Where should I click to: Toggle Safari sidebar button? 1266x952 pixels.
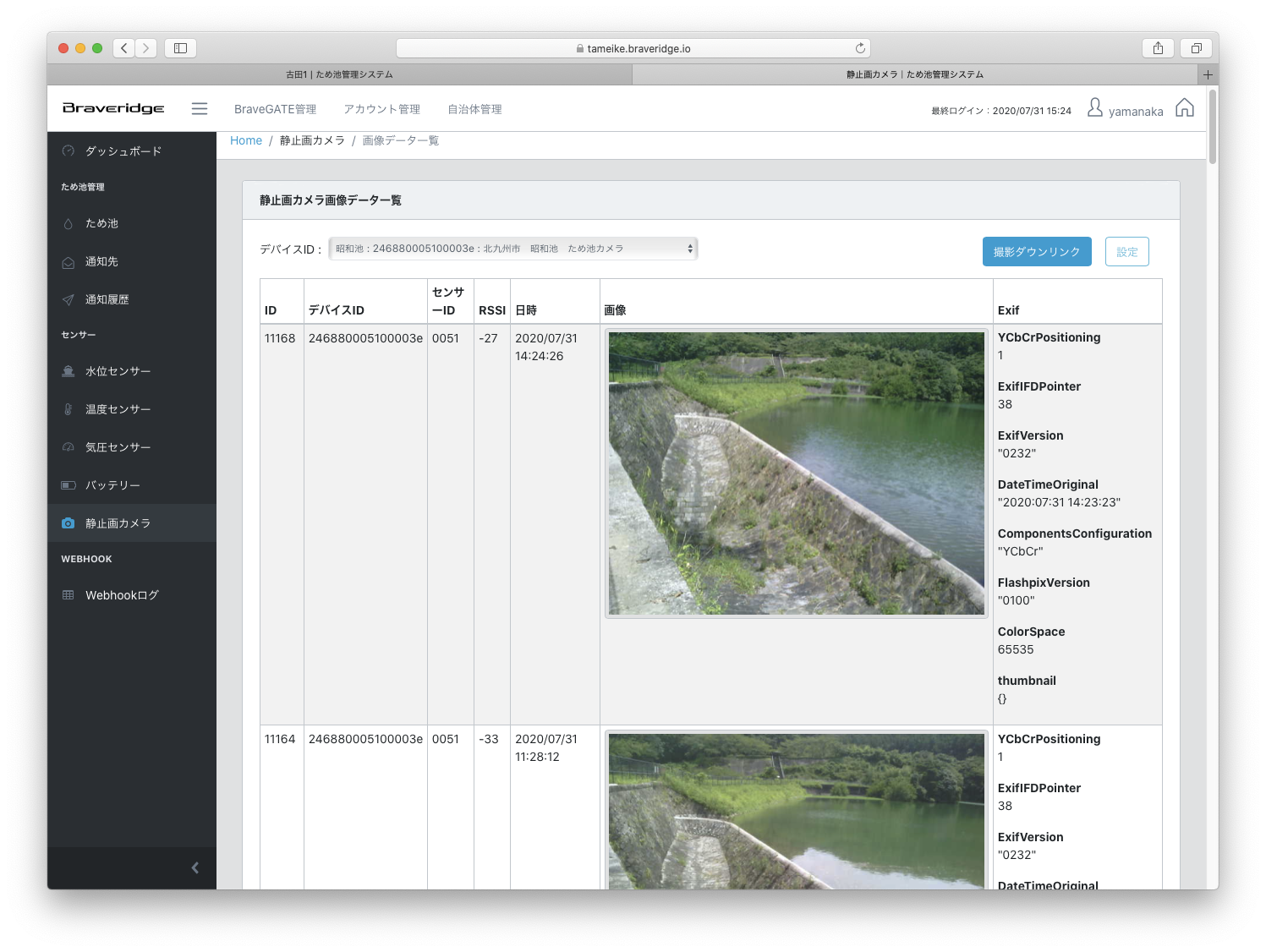pyautogui.click(x=180, y=48)
